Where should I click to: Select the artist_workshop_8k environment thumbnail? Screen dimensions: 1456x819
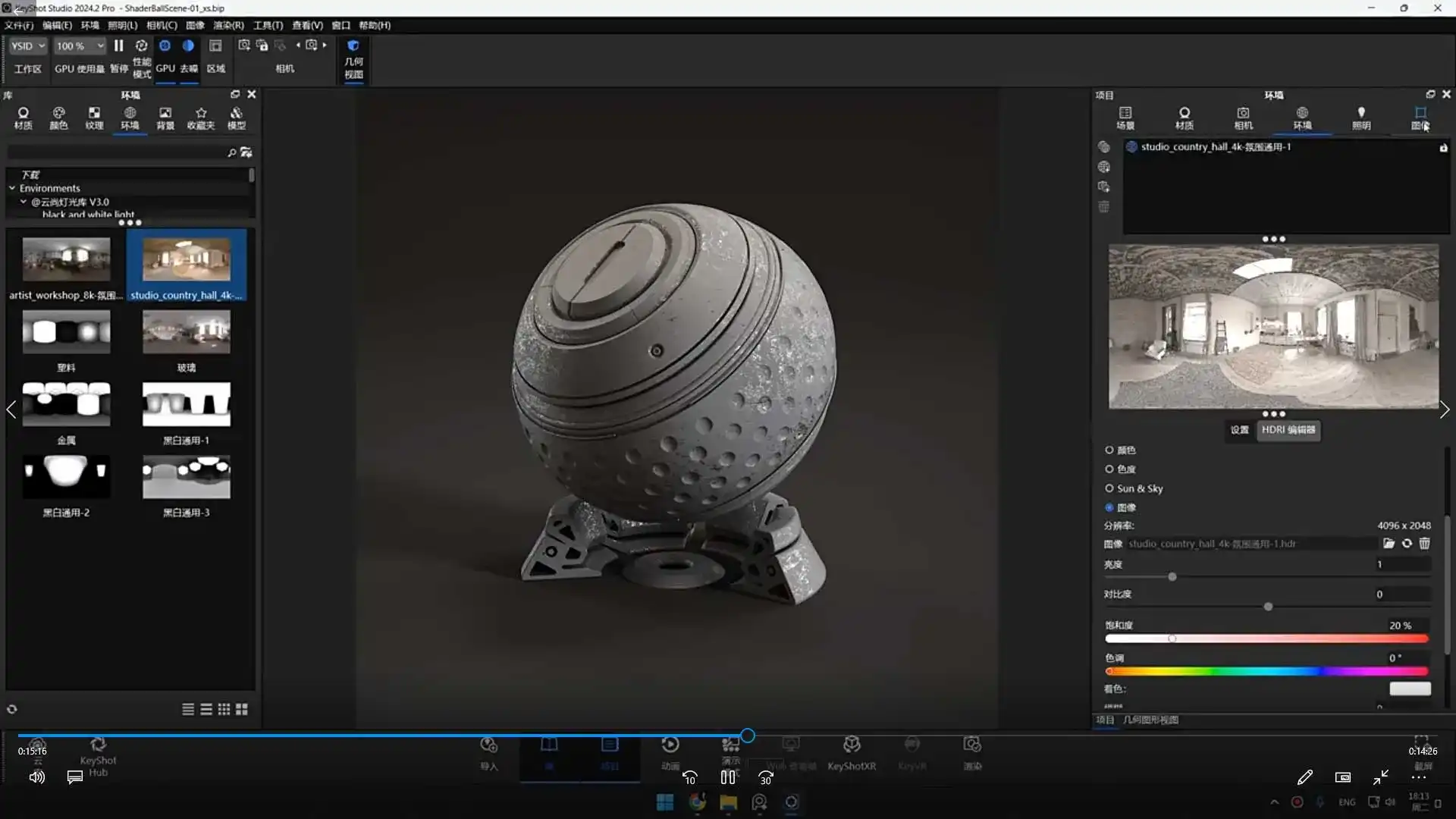click(x=66, y=260)
